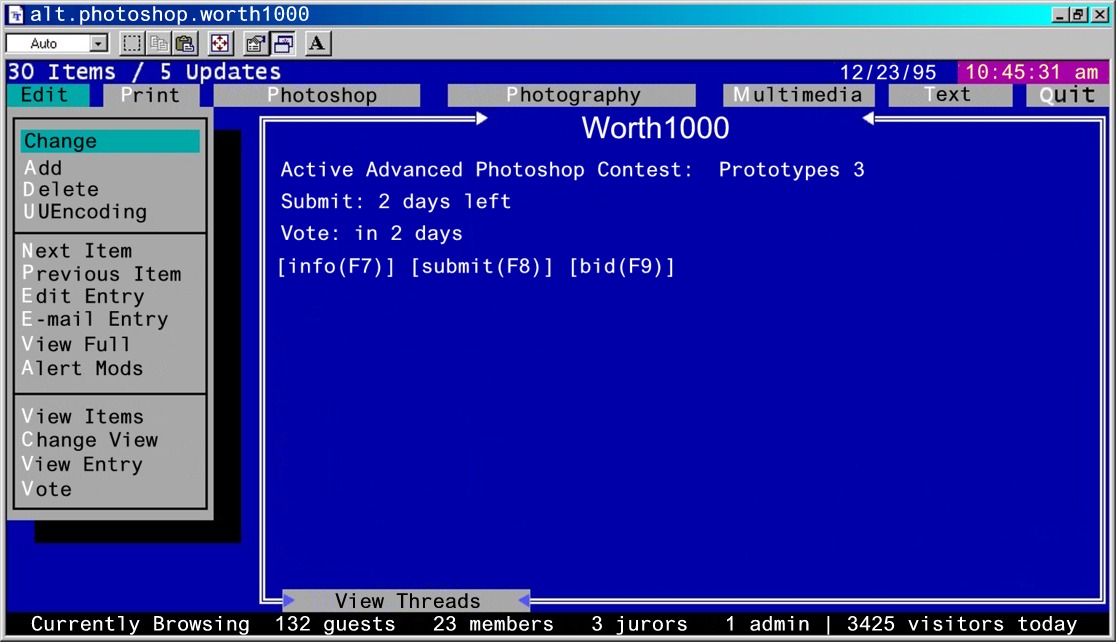Select View Full menu entry
Image resolution: width=1116 pixels, height=642 pixels.
(76, 344)
